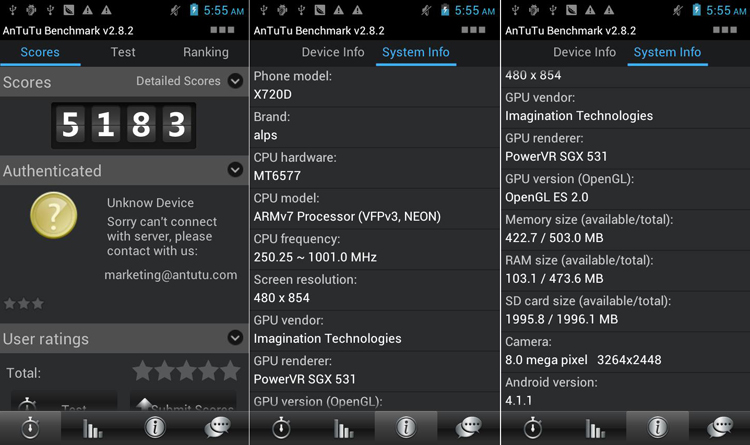This screenshot has width=750, height=445.
Task: Tap the chat bubble icon in middle screen bottom bar
Action: point(469,427)
